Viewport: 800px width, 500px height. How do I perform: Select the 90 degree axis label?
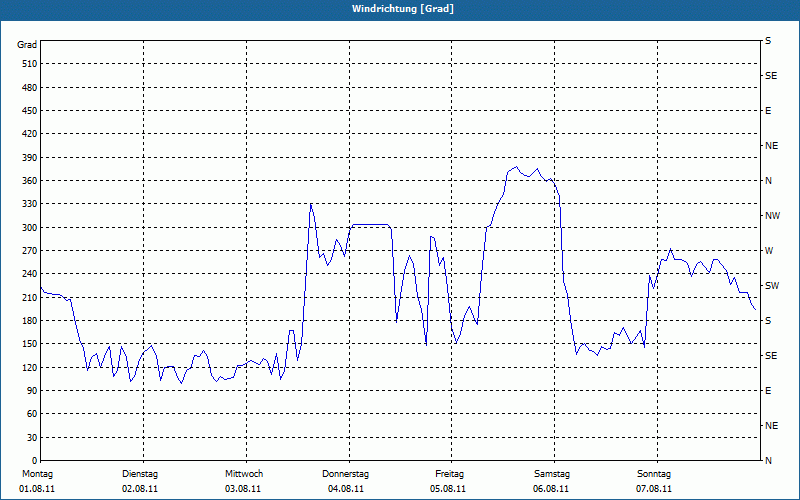[x=32, y=391]
